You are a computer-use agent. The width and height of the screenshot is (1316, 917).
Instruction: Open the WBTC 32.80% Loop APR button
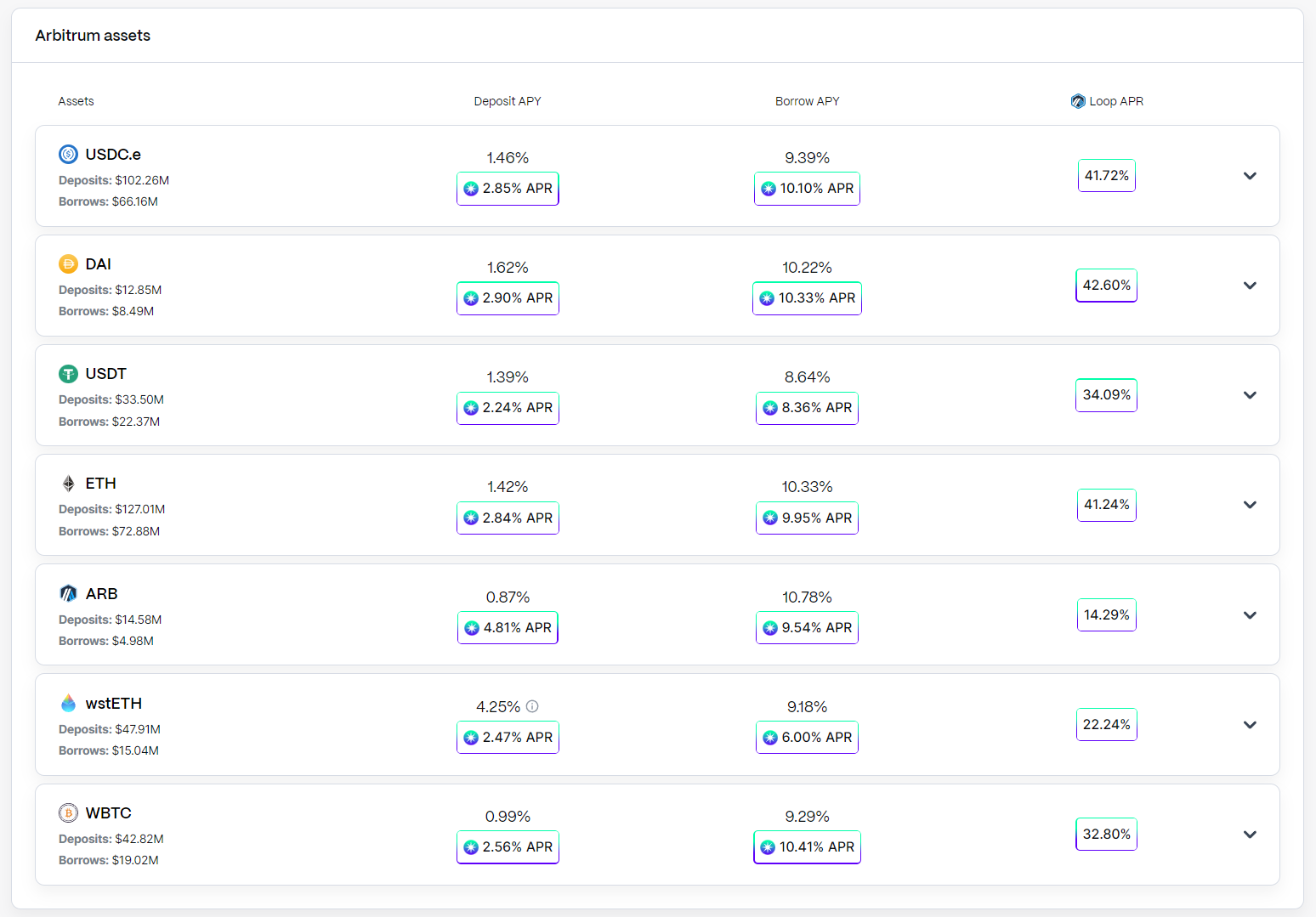[x=1107, y=835]
